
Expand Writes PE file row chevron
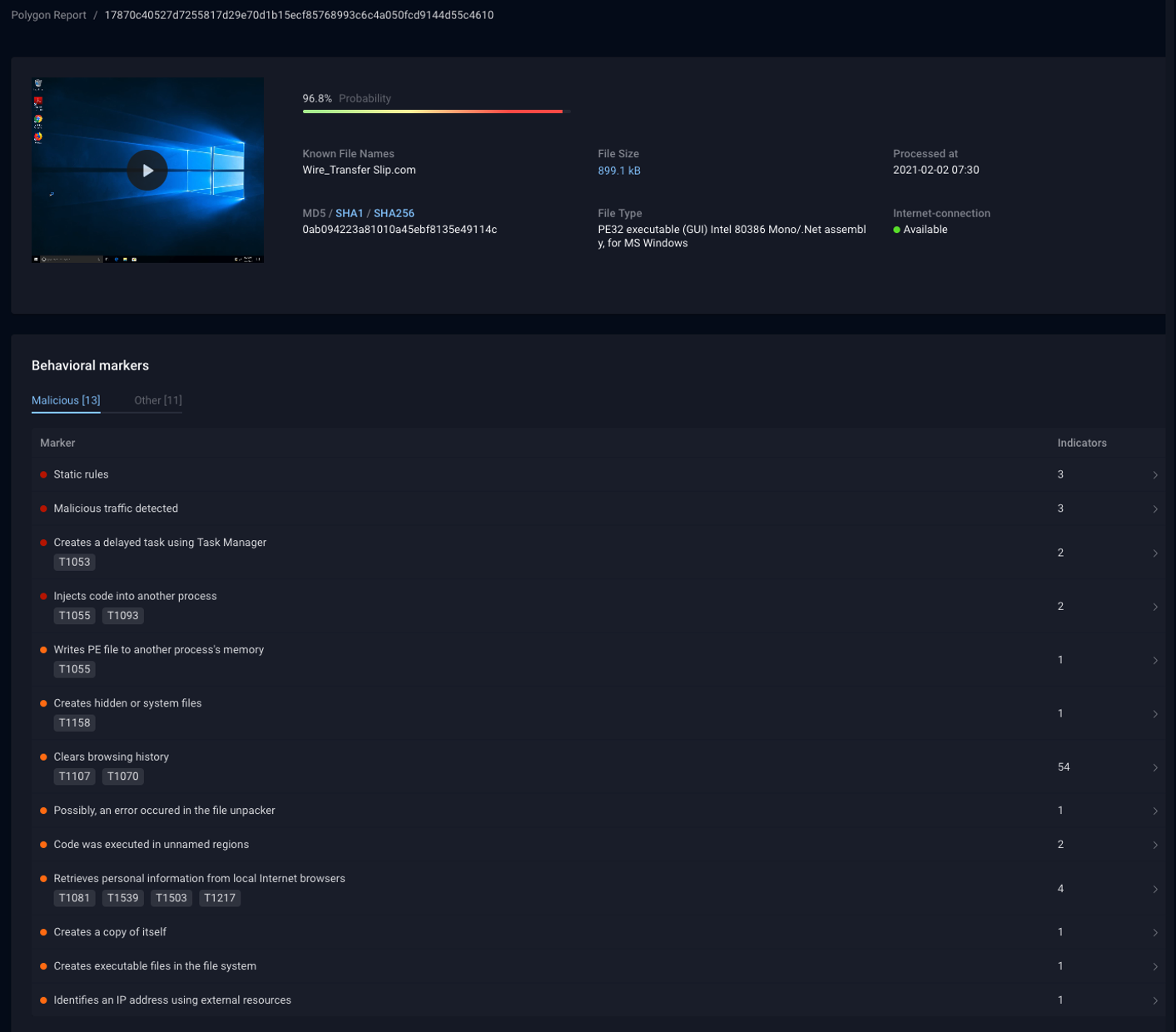(1155, 661)
